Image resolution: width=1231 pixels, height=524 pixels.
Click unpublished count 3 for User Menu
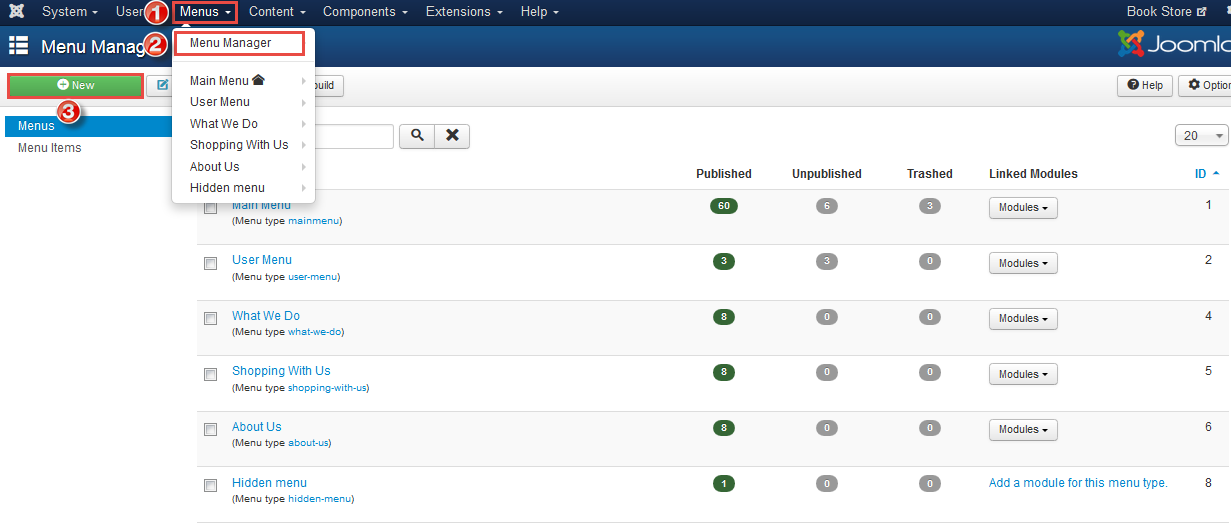[x=826, y=261]
